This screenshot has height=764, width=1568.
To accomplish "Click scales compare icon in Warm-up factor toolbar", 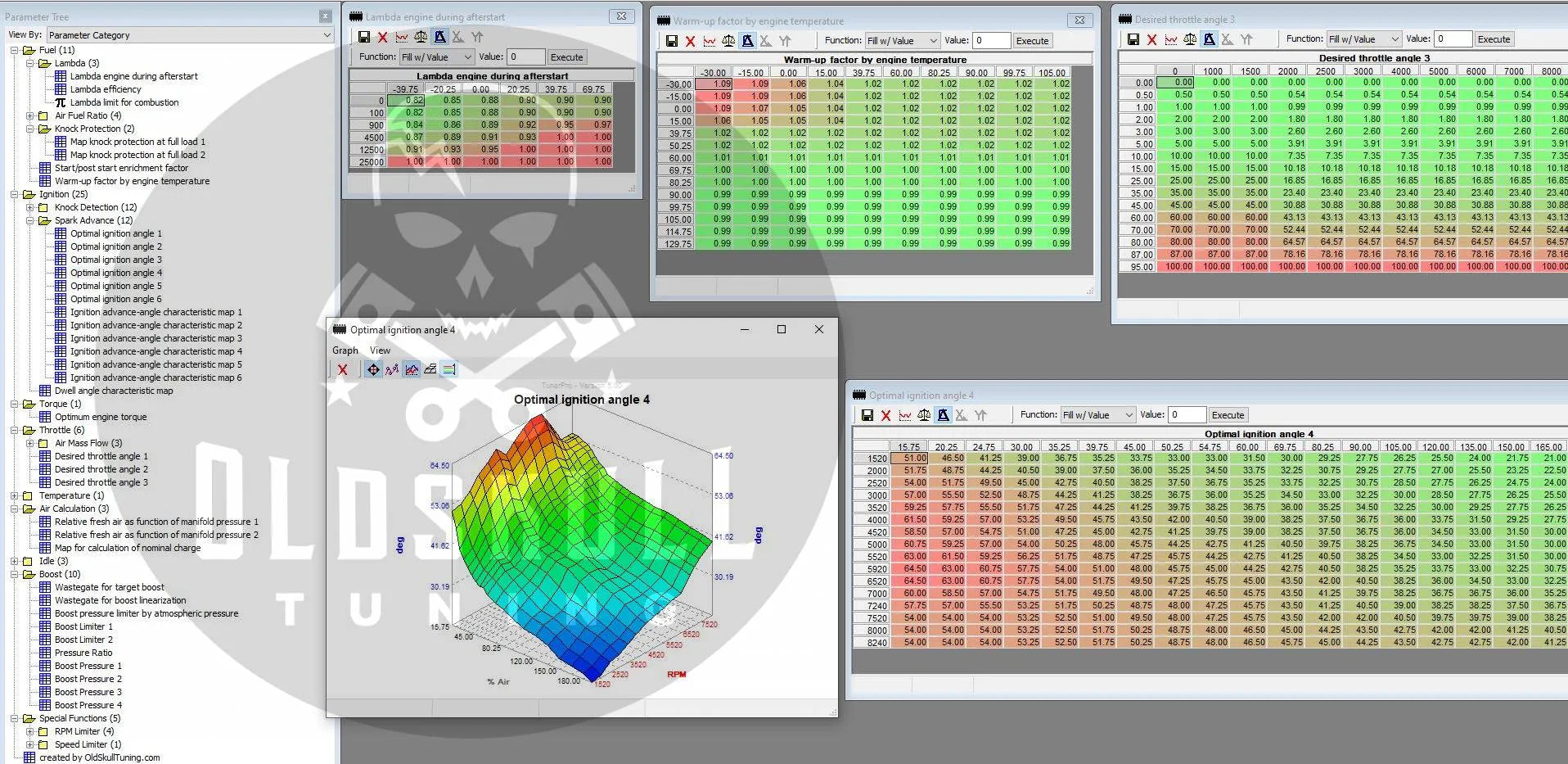I will 728,41.
